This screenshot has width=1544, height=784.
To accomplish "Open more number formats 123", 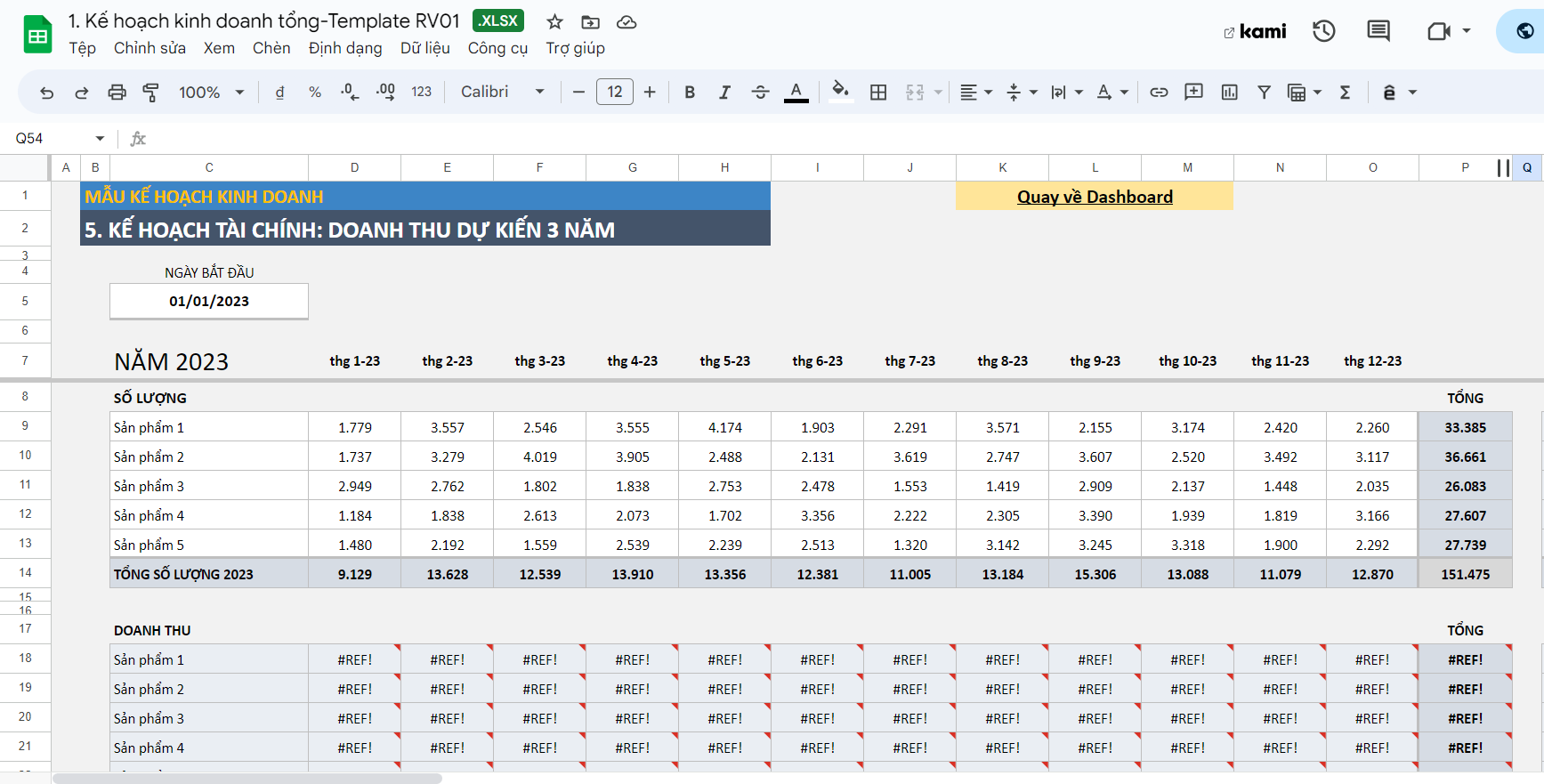I will (422, 93).
